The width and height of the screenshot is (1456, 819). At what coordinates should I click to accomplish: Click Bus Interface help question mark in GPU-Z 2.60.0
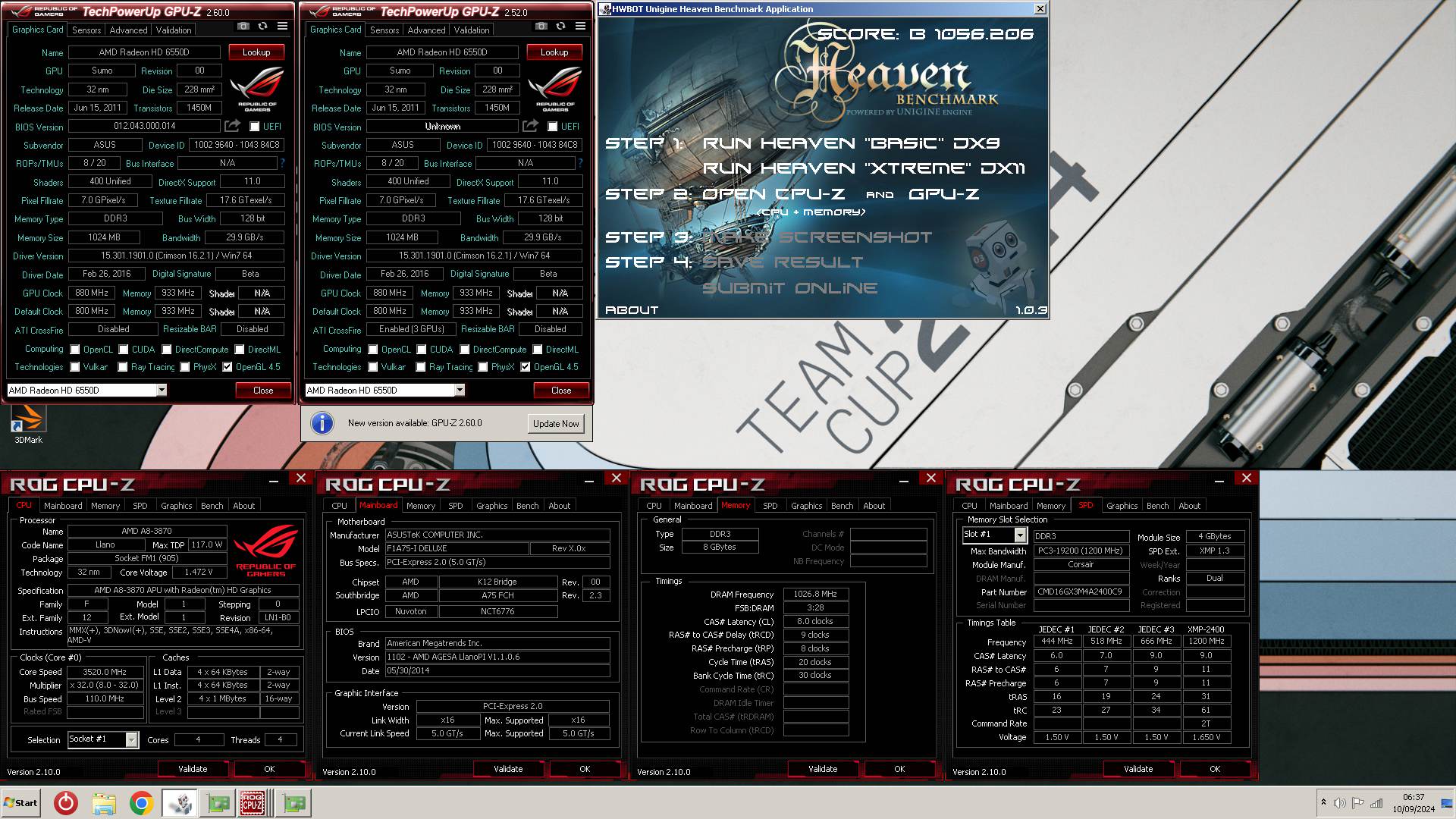pos(282,163)
